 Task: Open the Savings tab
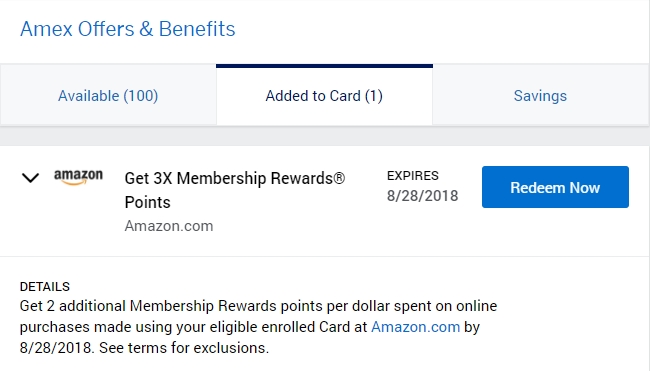tap(541, 96)
